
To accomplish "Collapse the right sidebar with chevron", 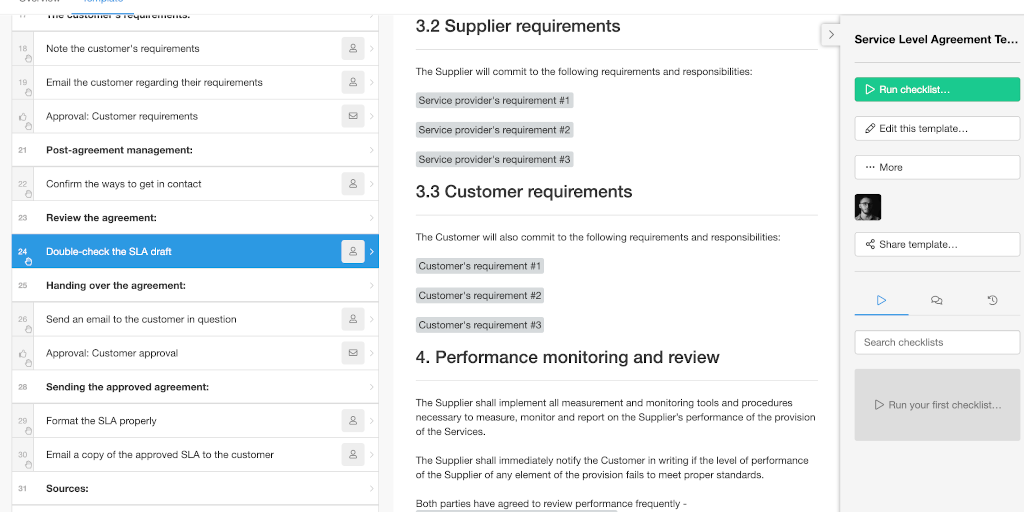I will coord(831,35).
